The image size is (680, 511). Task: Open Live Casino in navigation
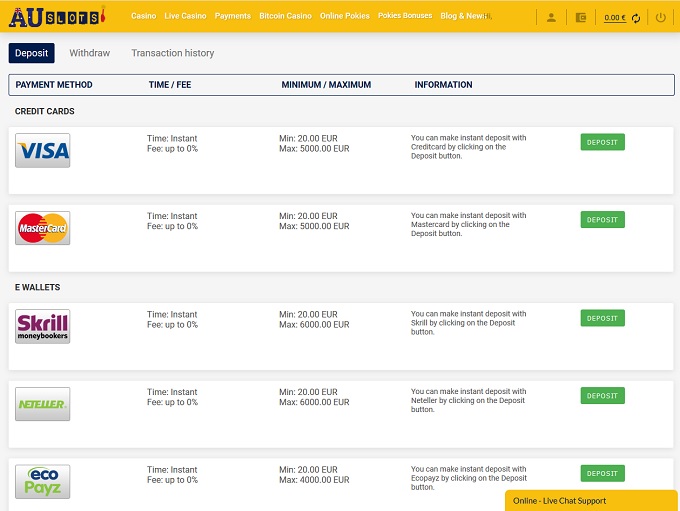point(185,16)
